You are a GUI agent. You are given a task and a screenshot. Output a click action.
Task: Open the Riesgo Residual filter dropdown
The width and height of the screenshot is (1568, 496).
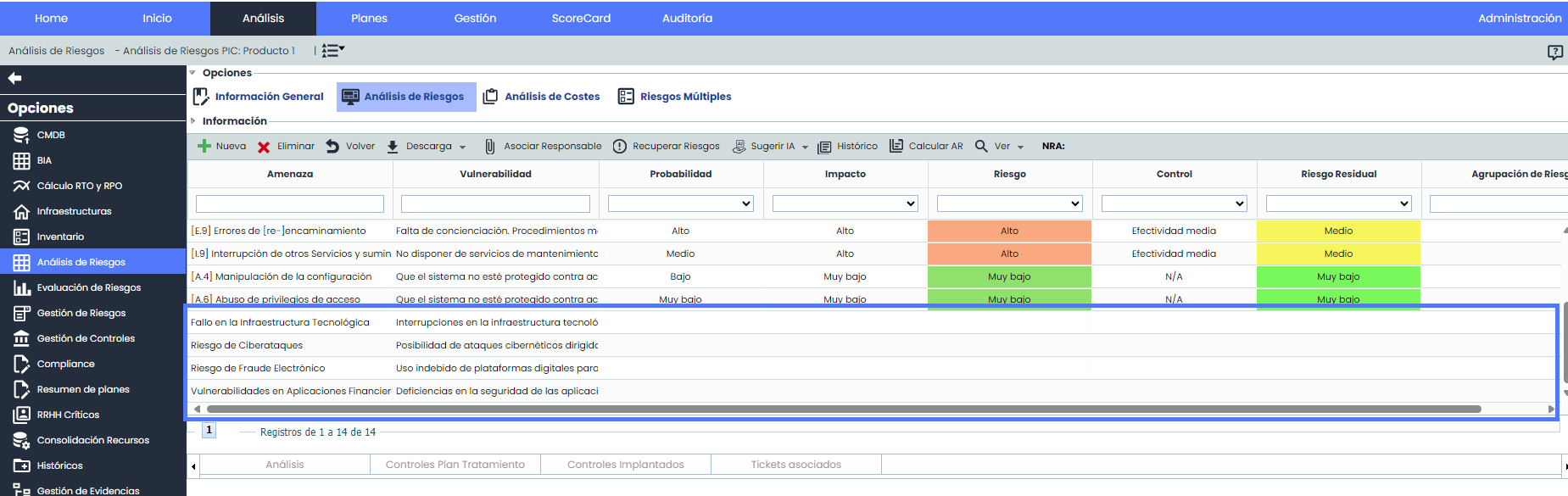pyautogui.click(x=1338, y=203)
